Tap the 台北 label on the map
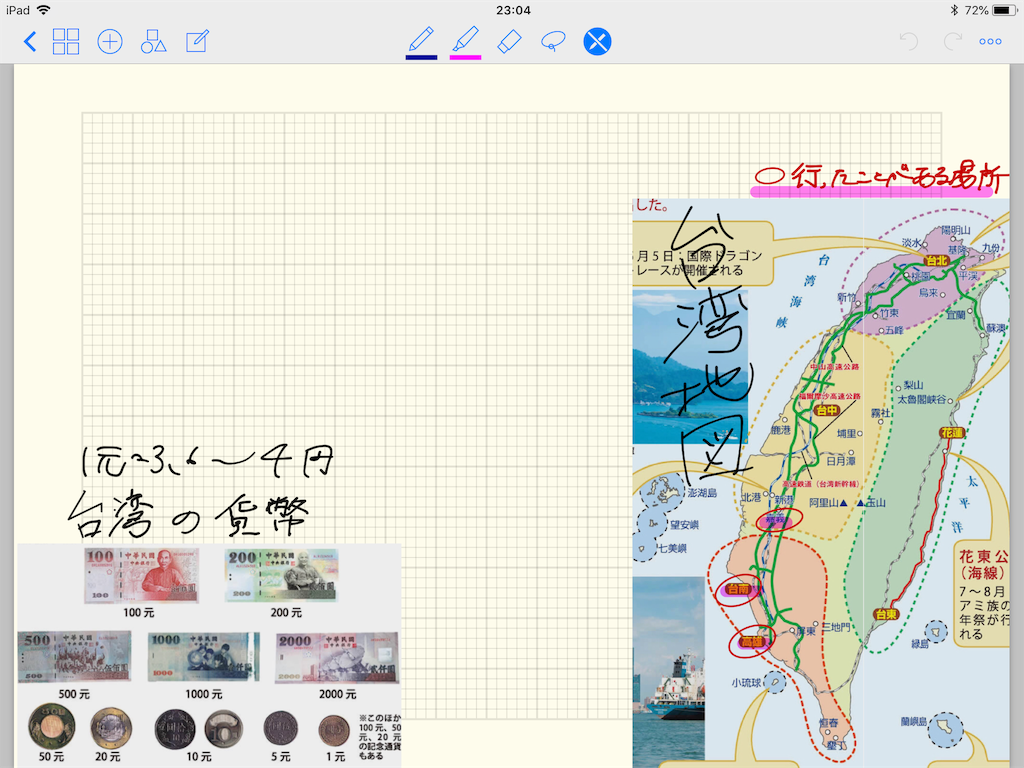 click(x=936, y=261)
